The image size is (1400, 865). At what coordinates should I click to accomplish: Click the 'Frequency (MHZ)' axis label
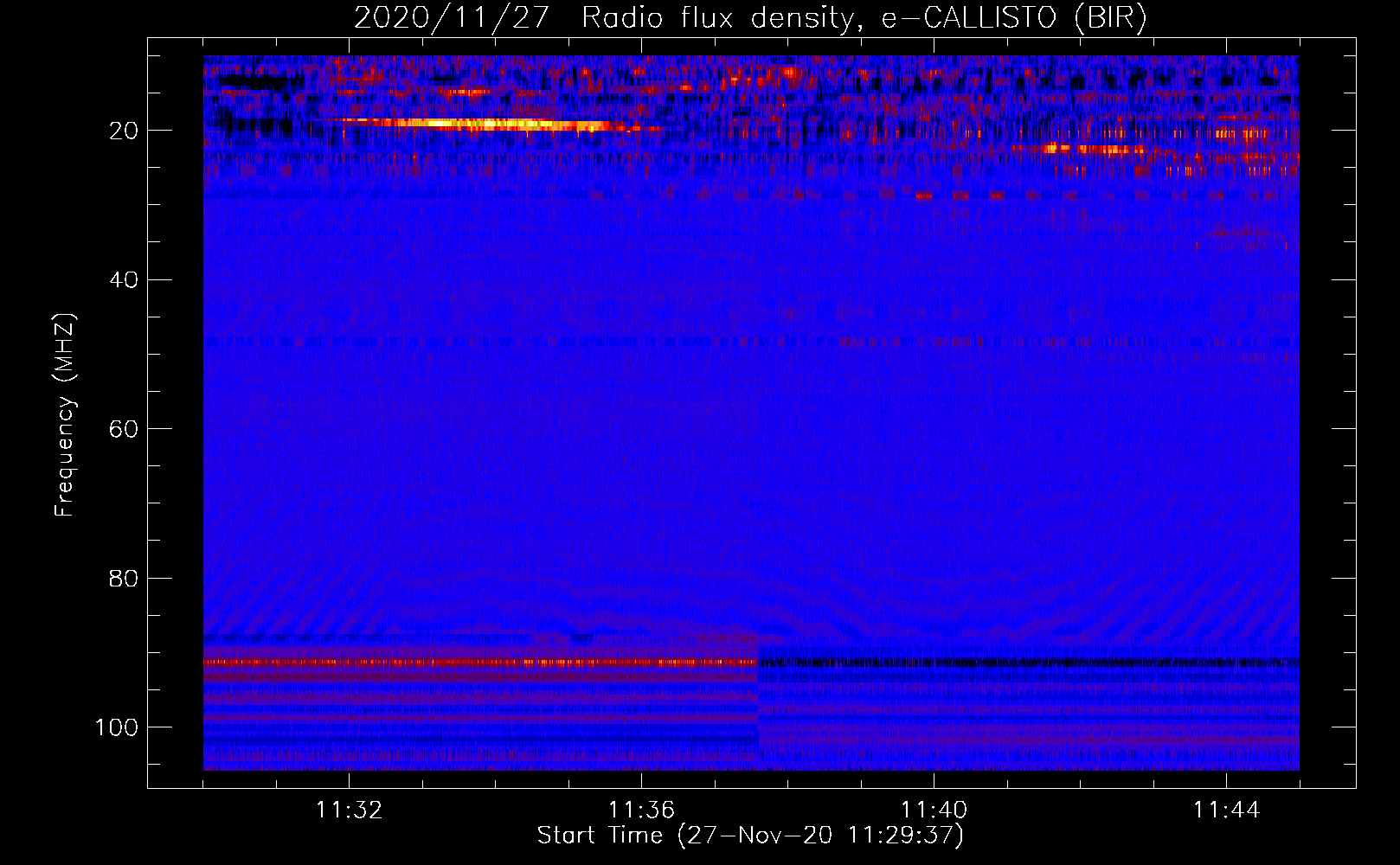[x=65, y=415]
